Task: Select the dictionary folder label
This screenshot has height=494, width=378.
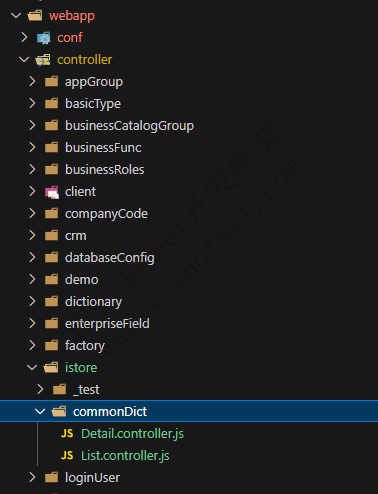Action: (93, 302)
